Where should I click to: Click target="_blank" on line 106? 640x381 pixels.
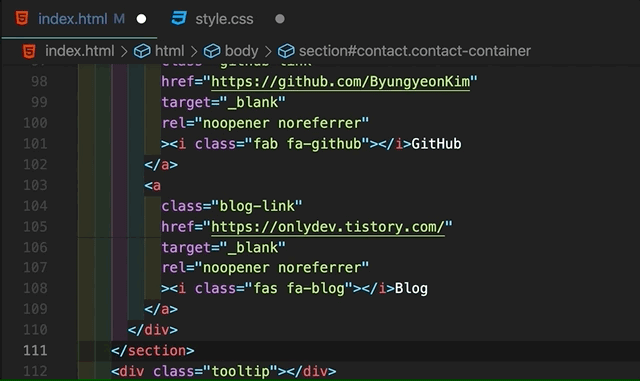[223, 247]
